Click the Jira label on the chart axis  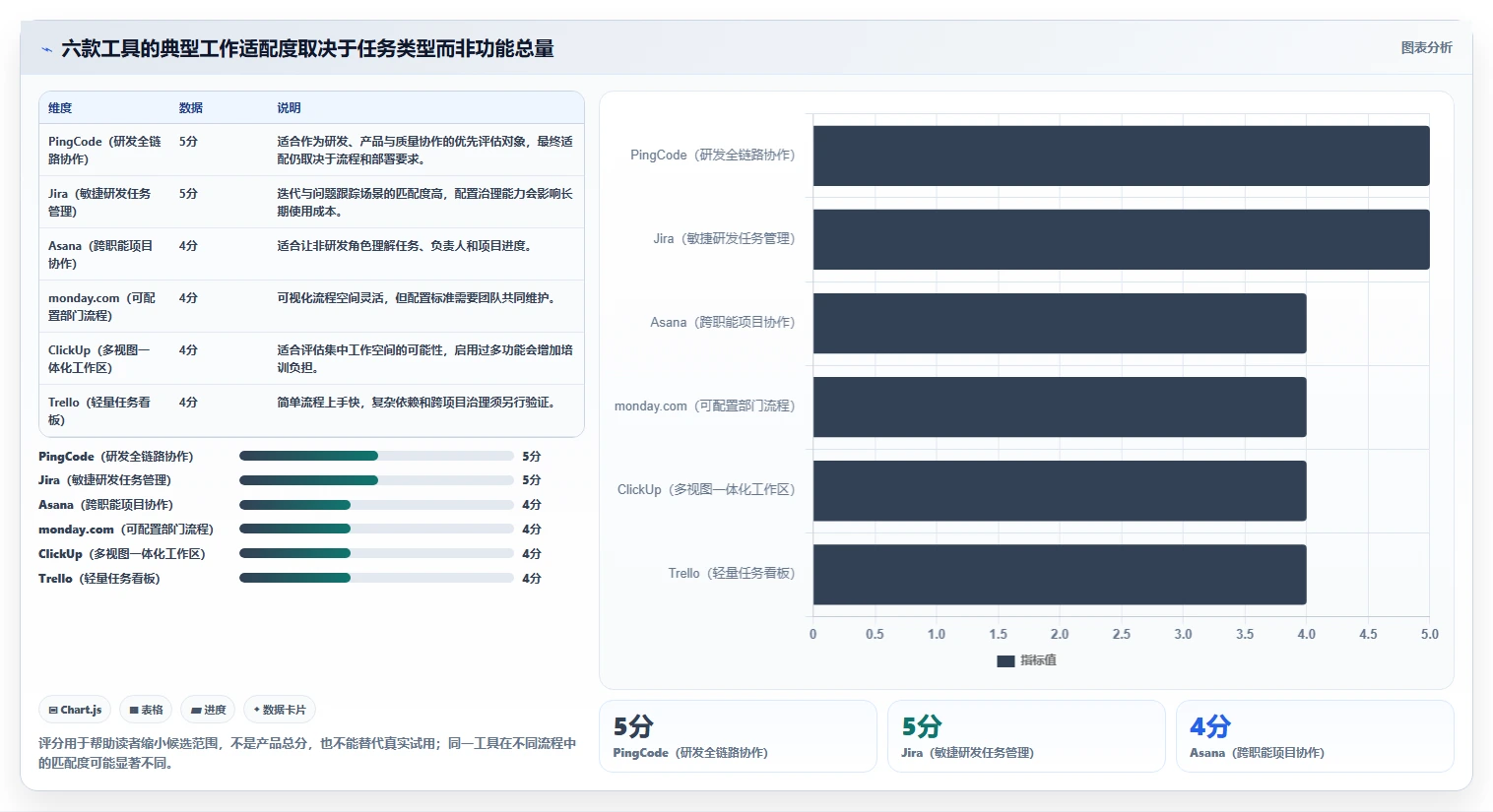pyautogui.click(x=724, y=239)
